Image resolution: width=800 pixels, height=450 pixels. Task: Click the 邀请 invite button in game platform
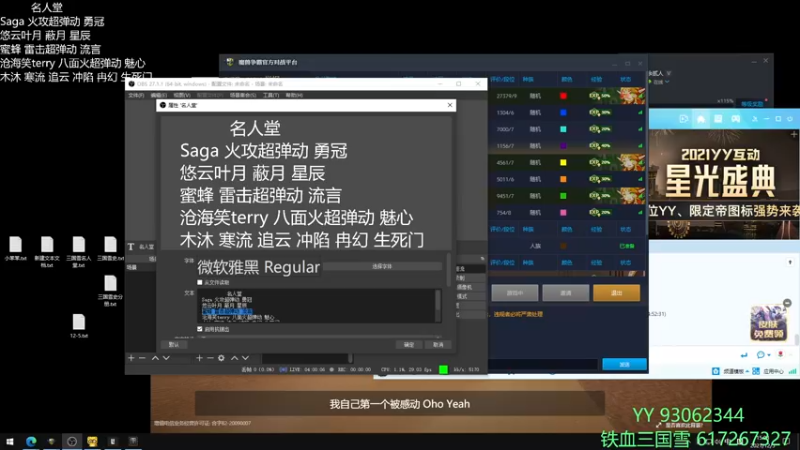[x=565, y=293]
